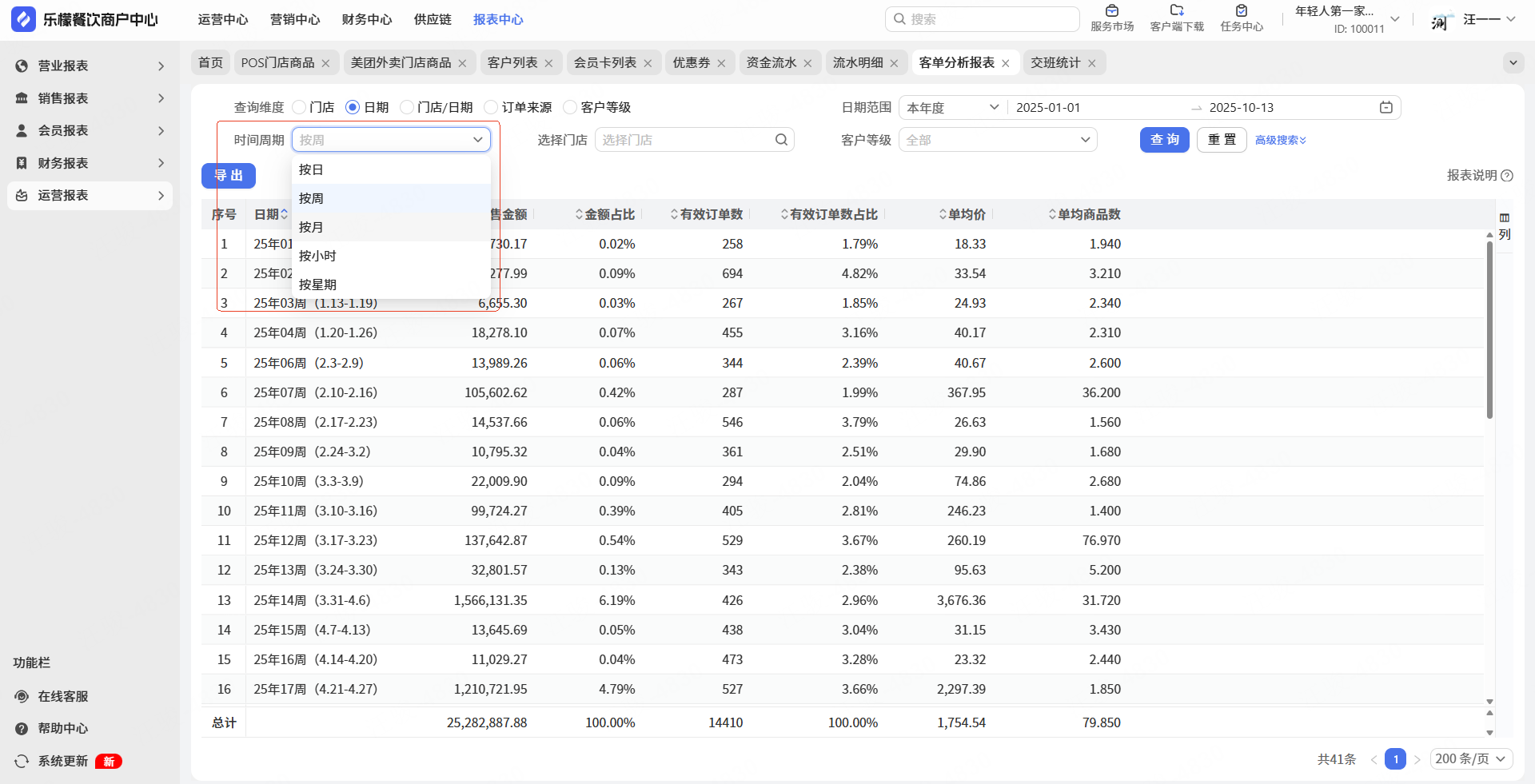Open the 服务市场 service market icon
Screen dimensions: 1535x784
1111,11
